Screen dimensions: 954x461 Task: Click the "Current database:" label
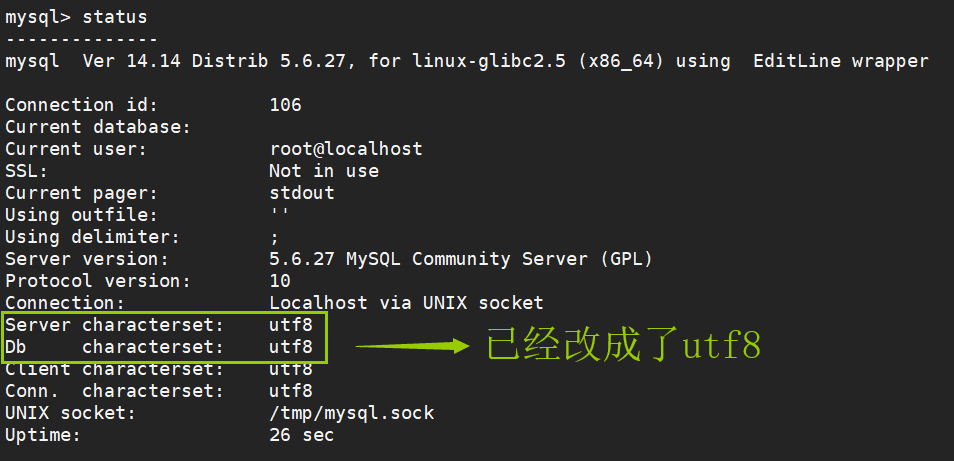(x=98, y=127)
